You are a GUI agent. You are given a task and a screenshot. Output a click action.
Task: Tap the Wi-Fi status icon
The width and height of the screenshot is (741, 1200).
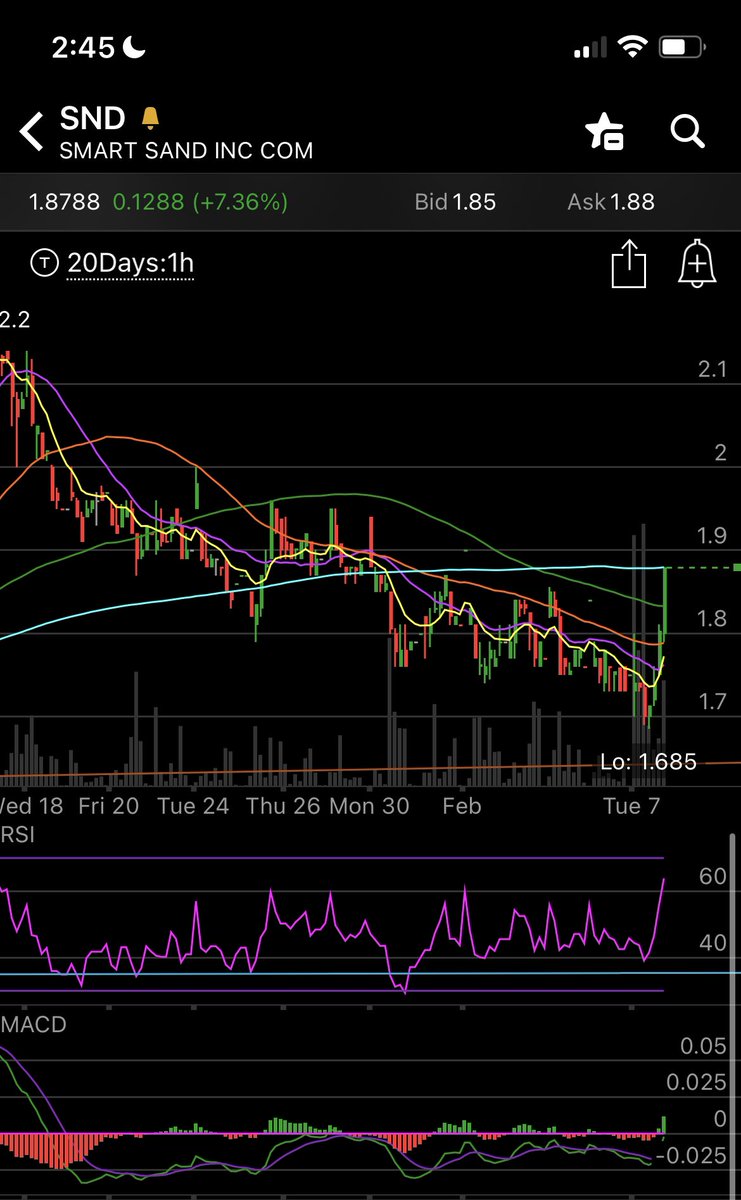tap(632, 47)
